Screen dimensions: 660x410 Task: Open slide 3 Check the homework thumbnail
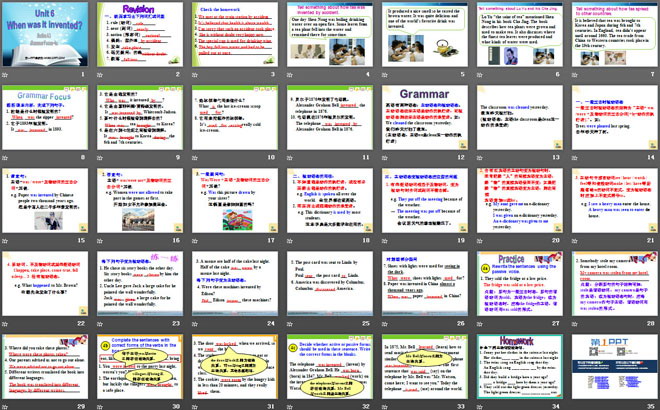(x=235, y=35)
